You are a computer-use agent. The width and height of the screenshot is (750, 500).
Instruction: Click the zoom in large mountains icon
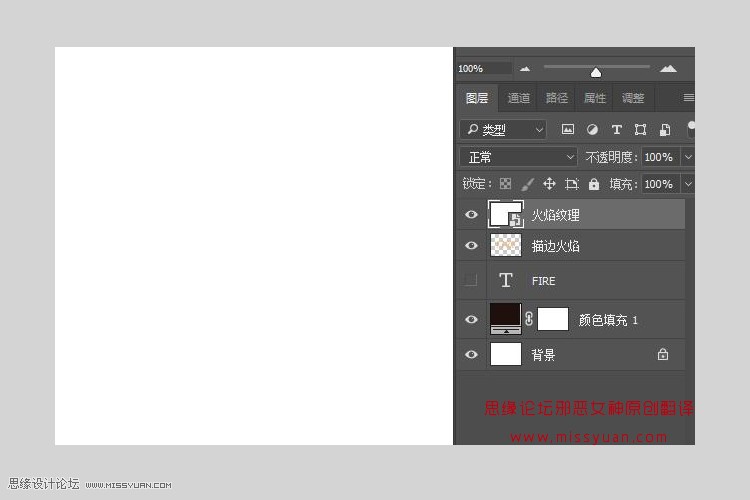[668, 68]
